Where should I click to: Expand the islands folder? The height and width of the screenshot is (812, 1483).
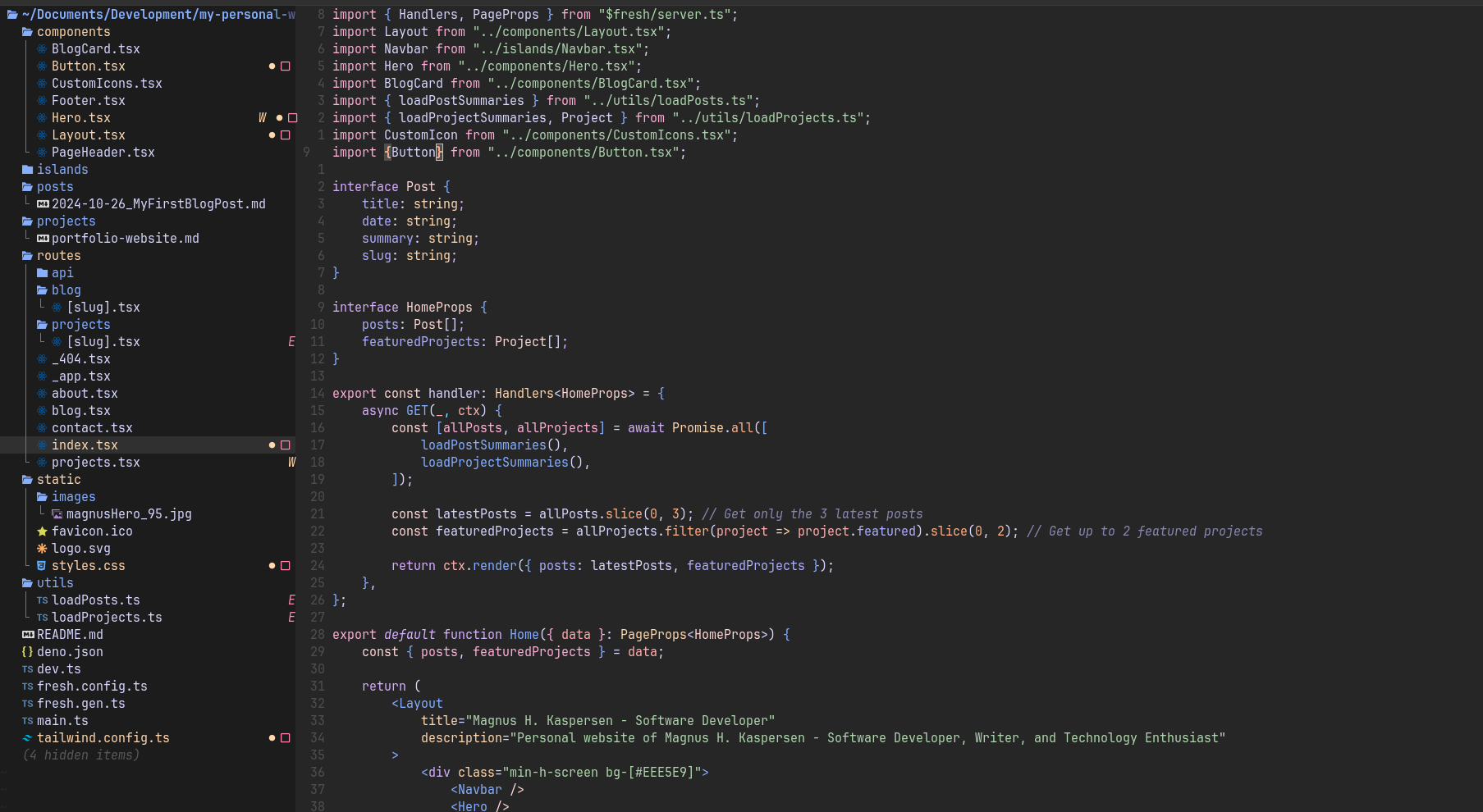(27, 170)
